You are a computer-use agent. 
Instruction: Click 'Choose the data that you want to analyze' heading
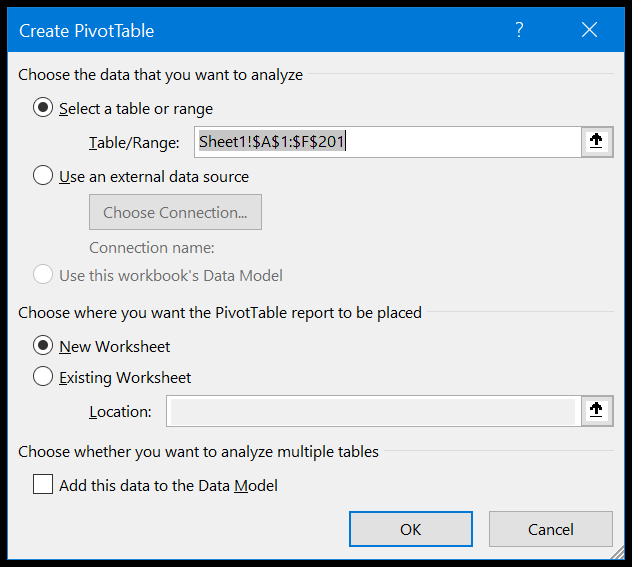(x=160, y=75)
